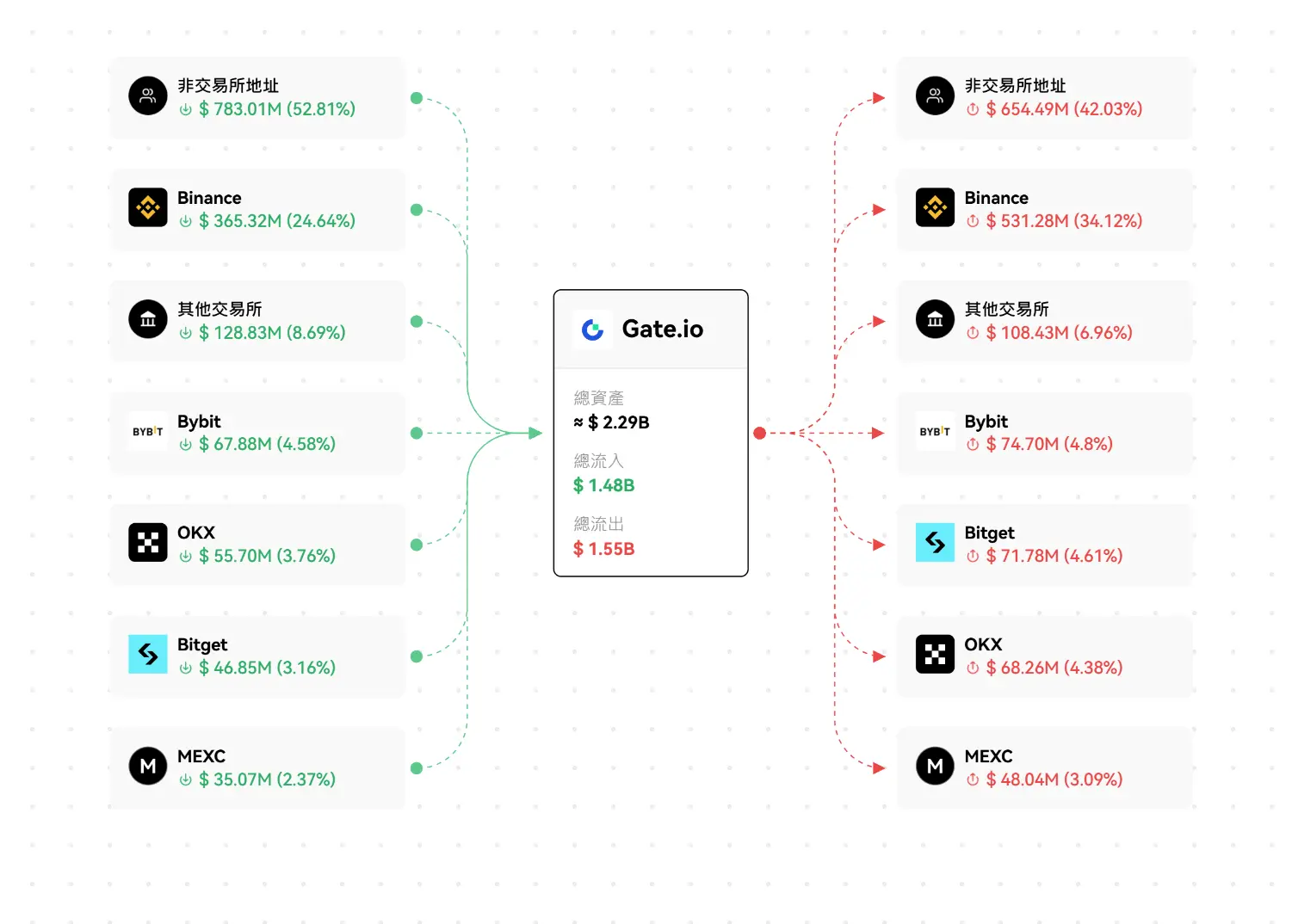Select the Bitget icon in outflow list
This screenshot has height=924, width=1292.
(935, 542)
